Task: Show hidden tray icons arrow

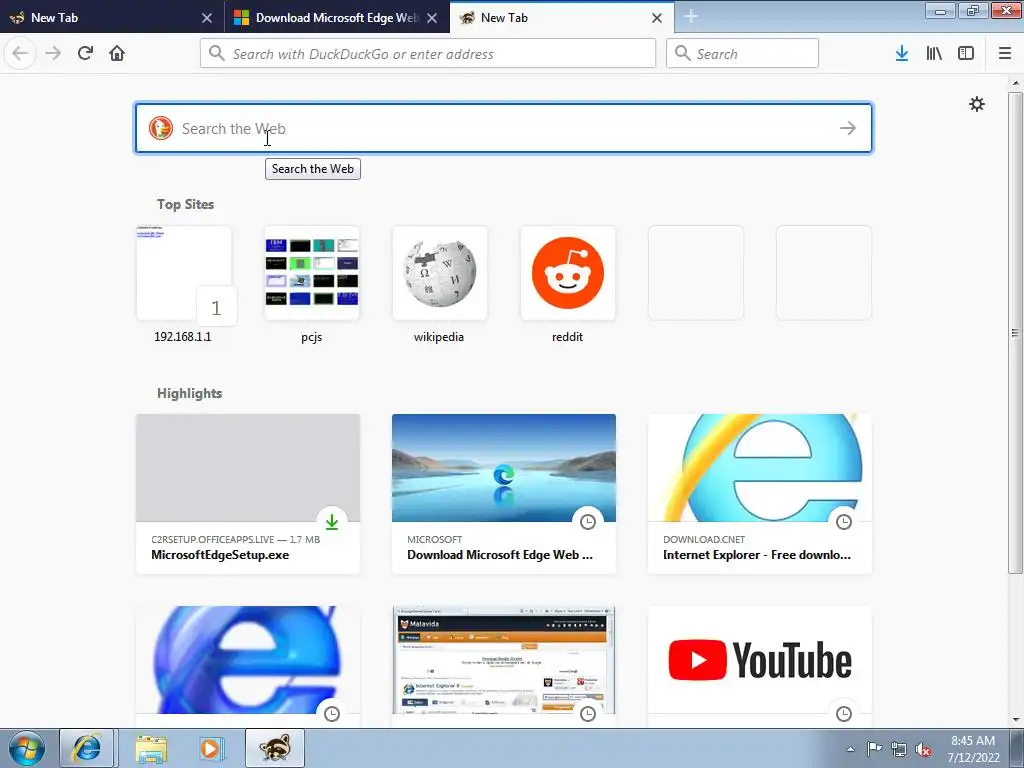Action: pos(850,749)
